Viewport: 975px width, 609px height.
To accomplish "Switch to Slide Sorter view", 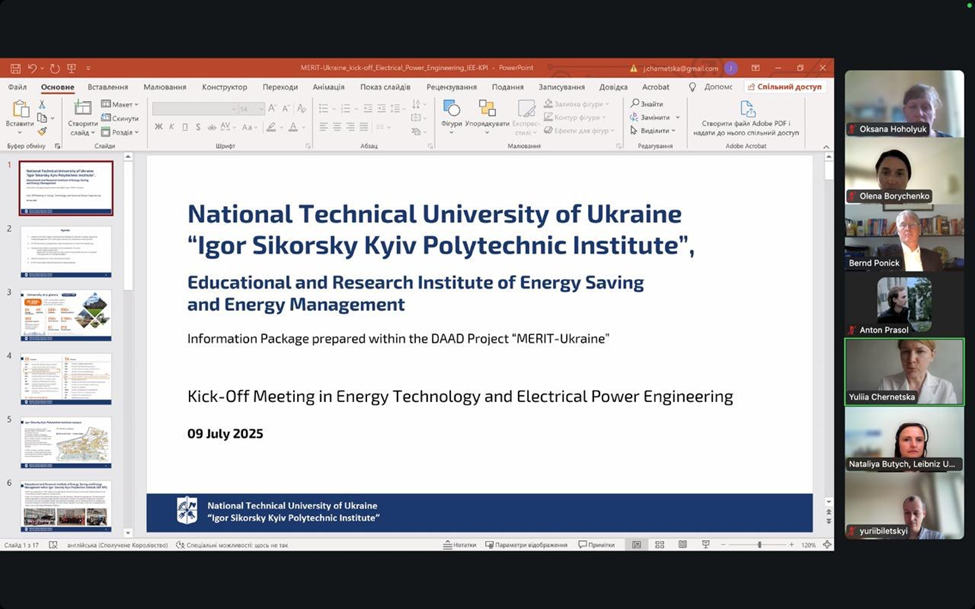I will (x=659, y=544).
